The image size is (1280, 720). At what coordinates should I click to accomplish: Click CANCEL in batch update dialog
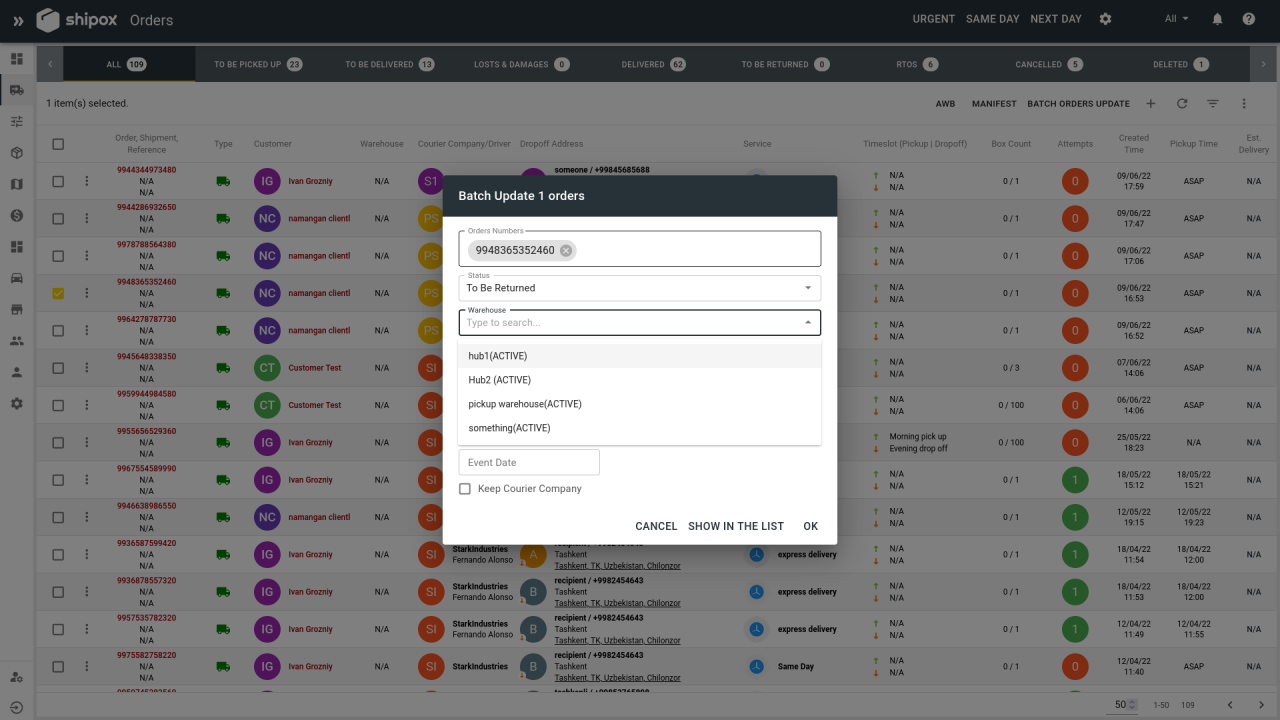pos(656,526)
